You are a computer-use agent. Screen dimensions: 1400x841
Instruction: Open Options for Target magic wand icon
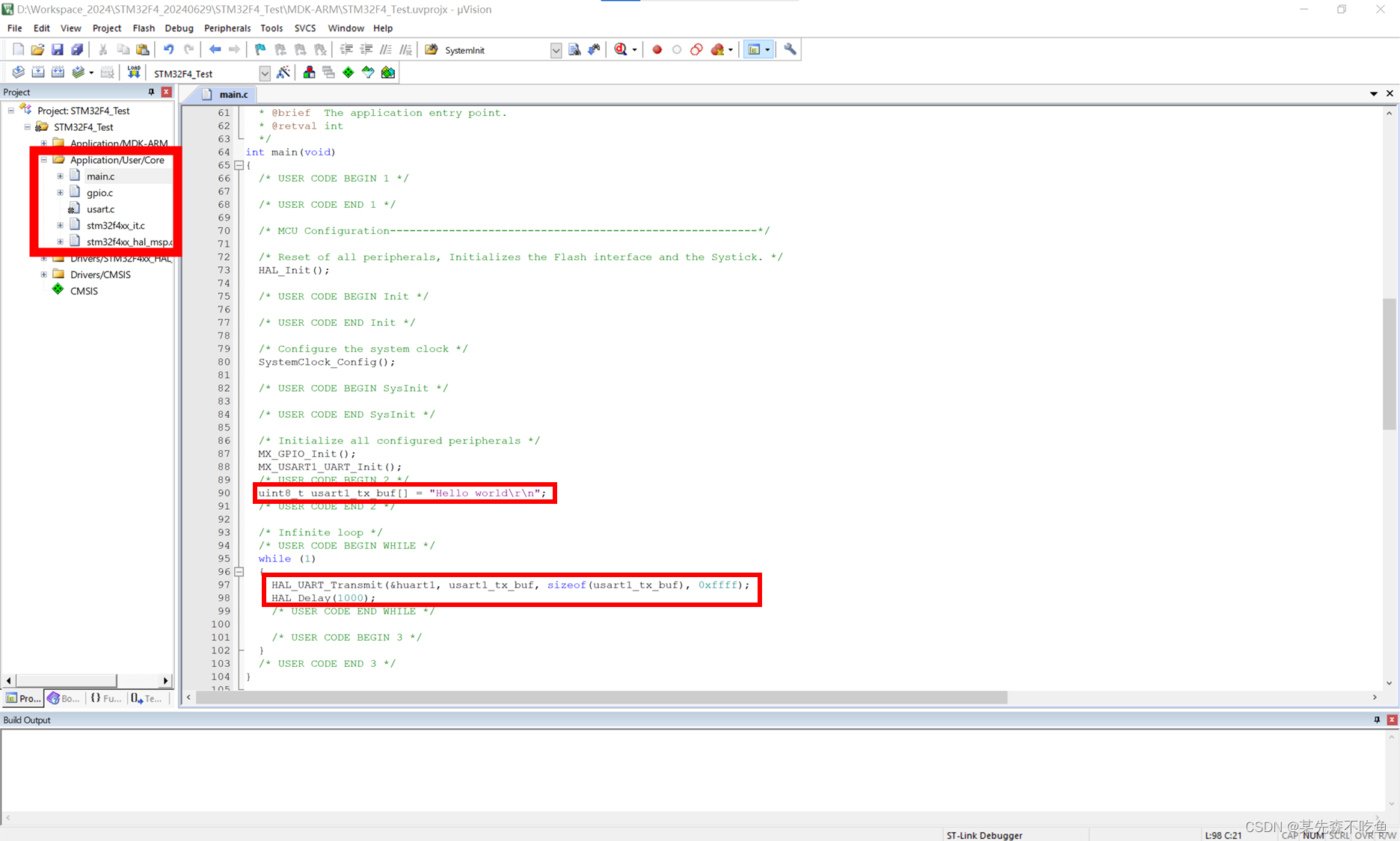click(283, 73)
